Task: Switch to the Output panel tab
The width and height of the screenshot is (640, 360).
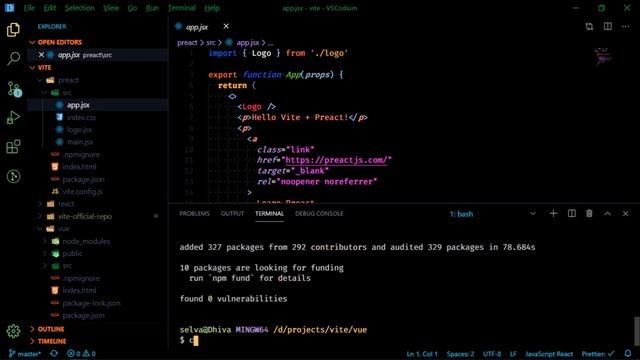Action: (232, 213)
